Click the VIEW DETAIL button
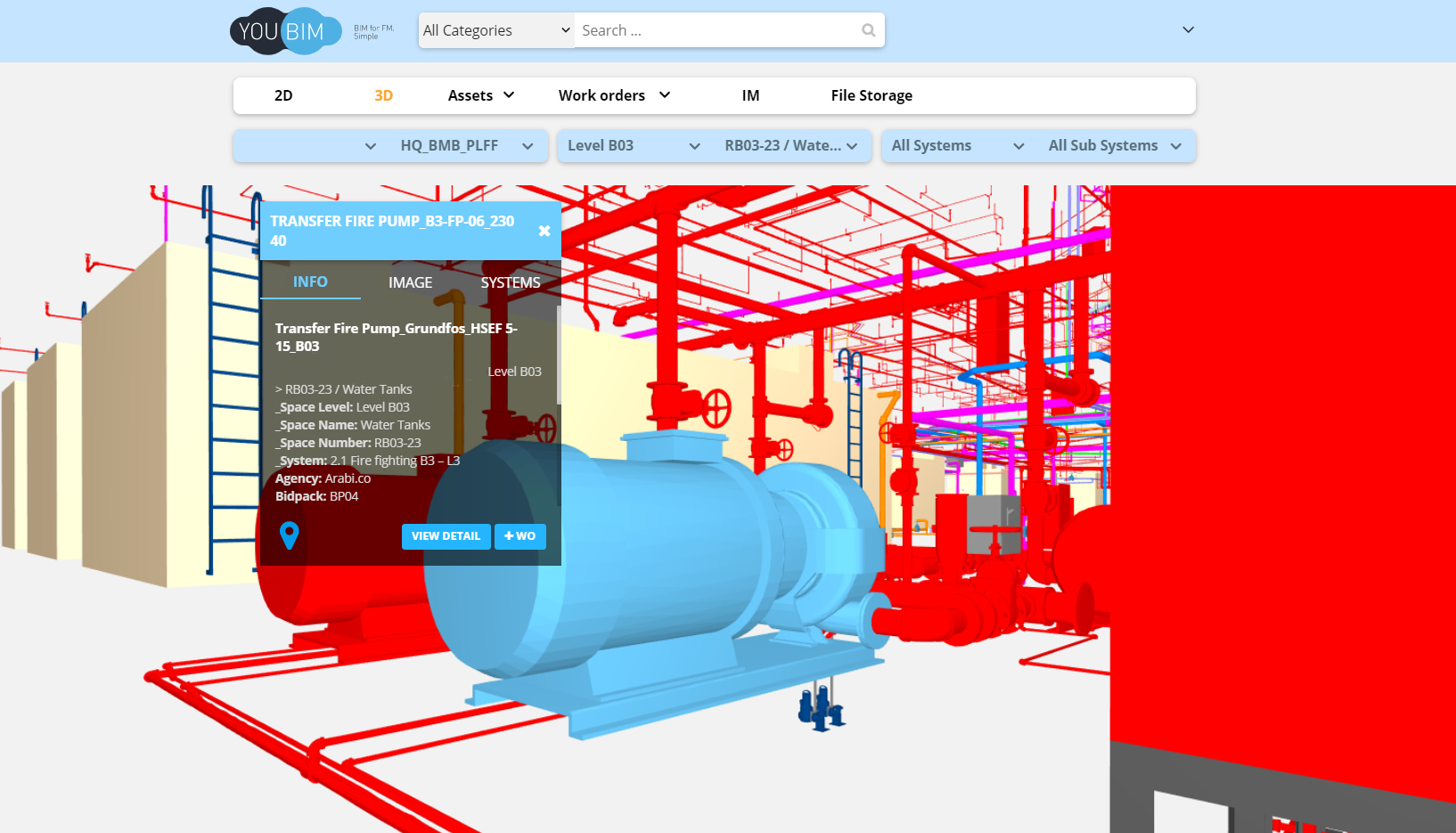The height and width of the screenshot is (833, 1456). (x=446, y=536)
